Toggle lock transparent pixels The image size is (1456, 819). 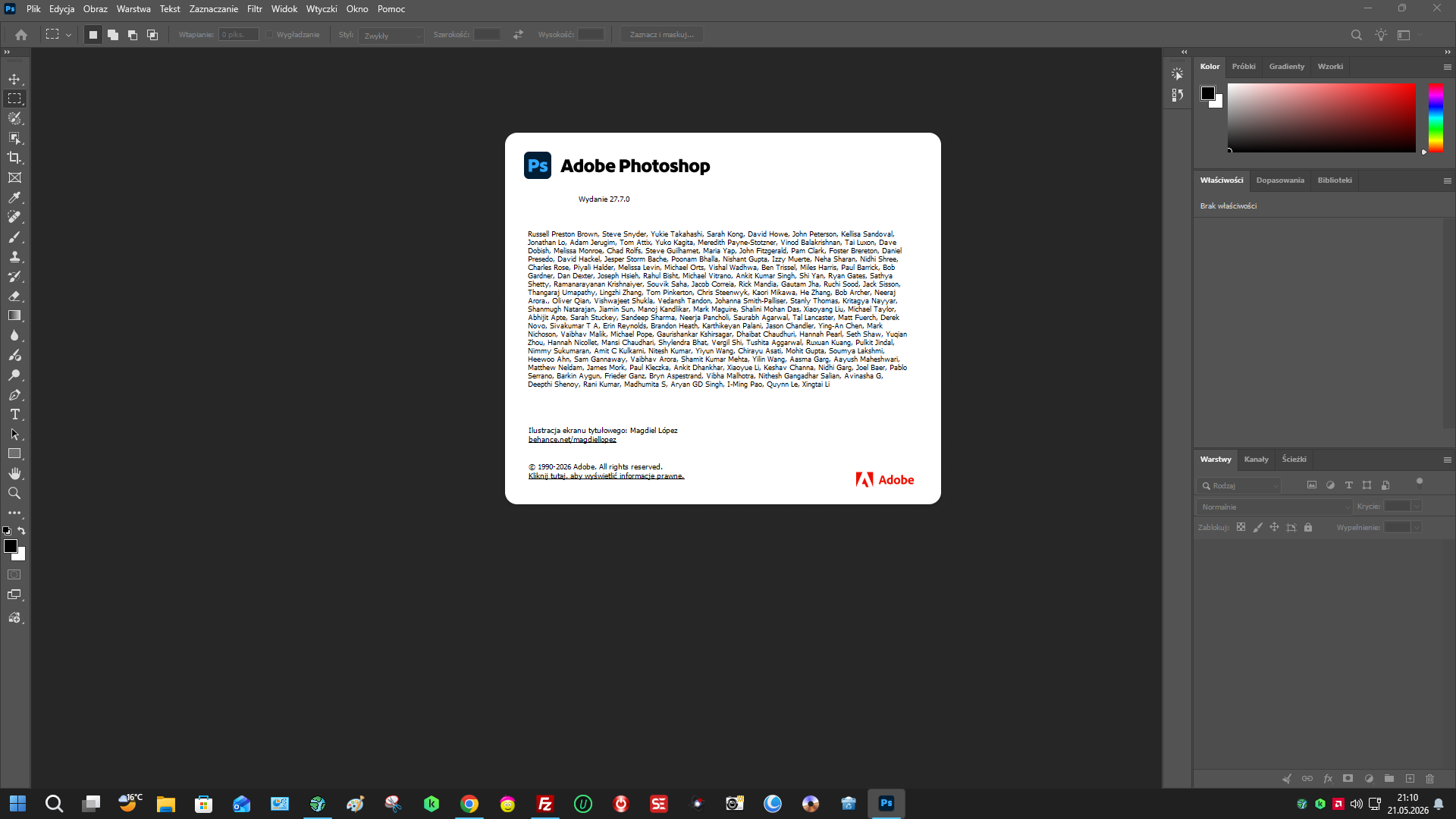[1241, 527]
